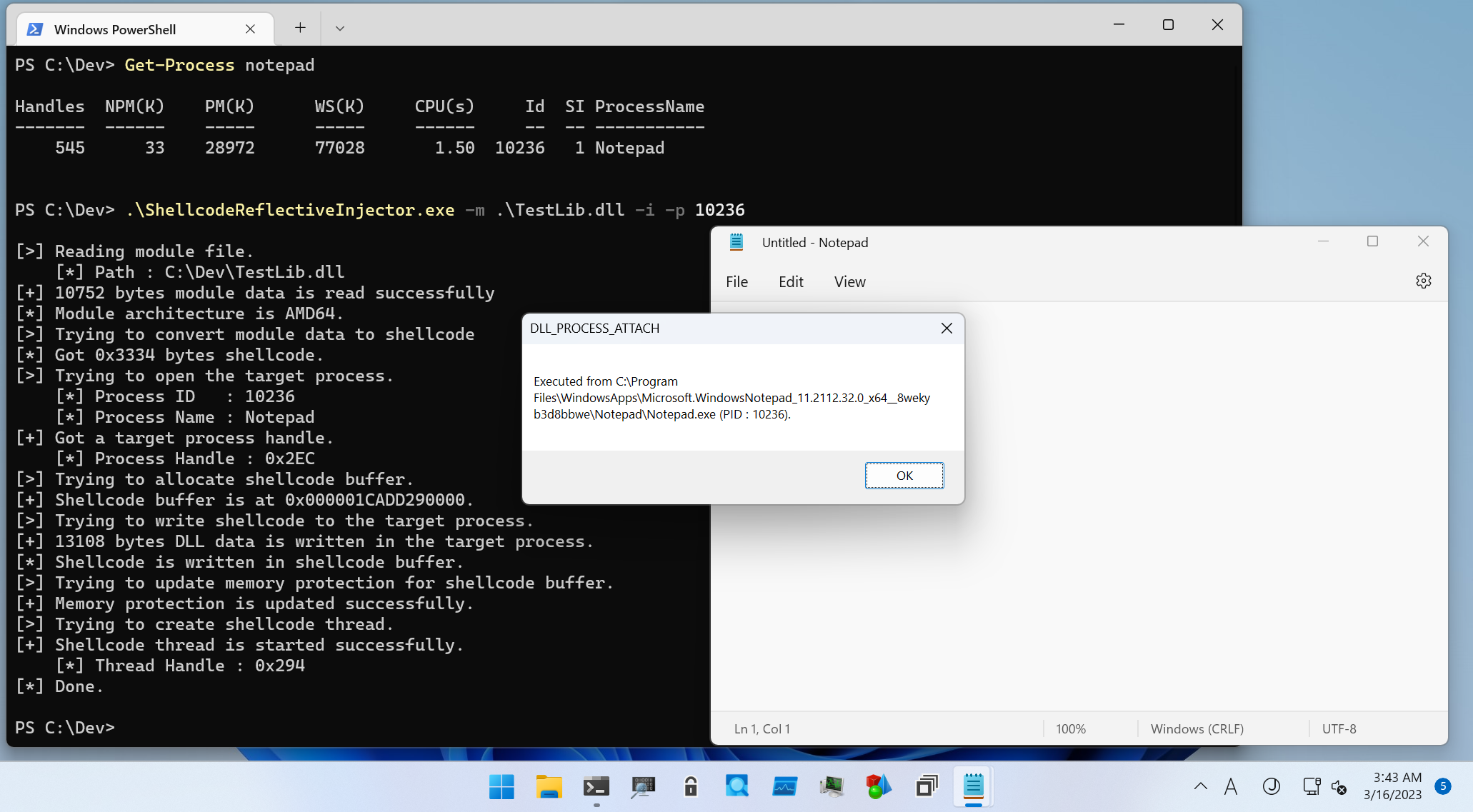This screenshot has height=812, width=1473.
Task: Click 'Path : C:\Dev\TestLib.dll' line
Action: (x=200, y=272)
